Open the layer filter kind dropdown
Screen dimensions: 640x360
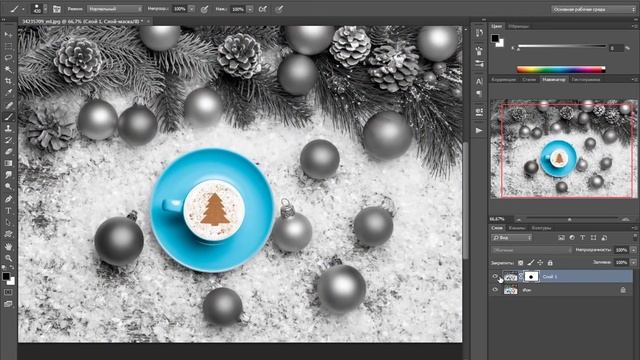point(511,238)
